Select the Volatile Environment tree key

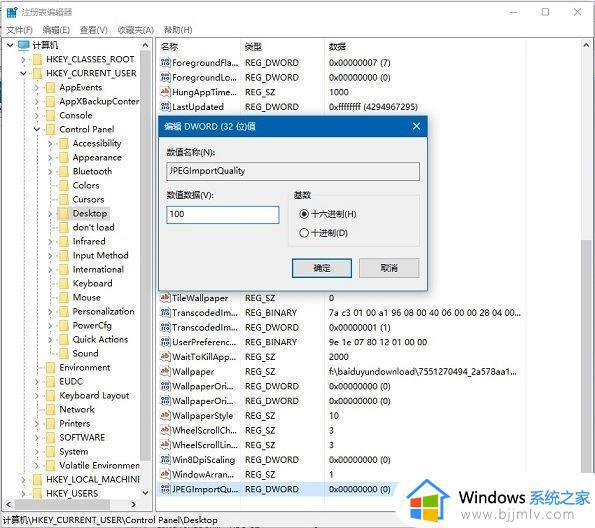click(x=99, y=465)
